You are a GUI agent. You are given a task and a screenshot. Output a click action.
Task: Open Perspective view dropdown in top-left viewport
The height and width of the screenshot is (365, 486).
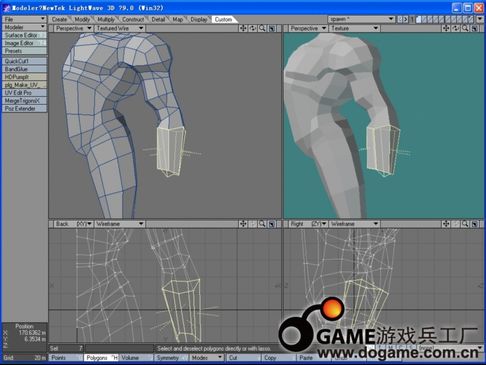[x=73, y=28]
